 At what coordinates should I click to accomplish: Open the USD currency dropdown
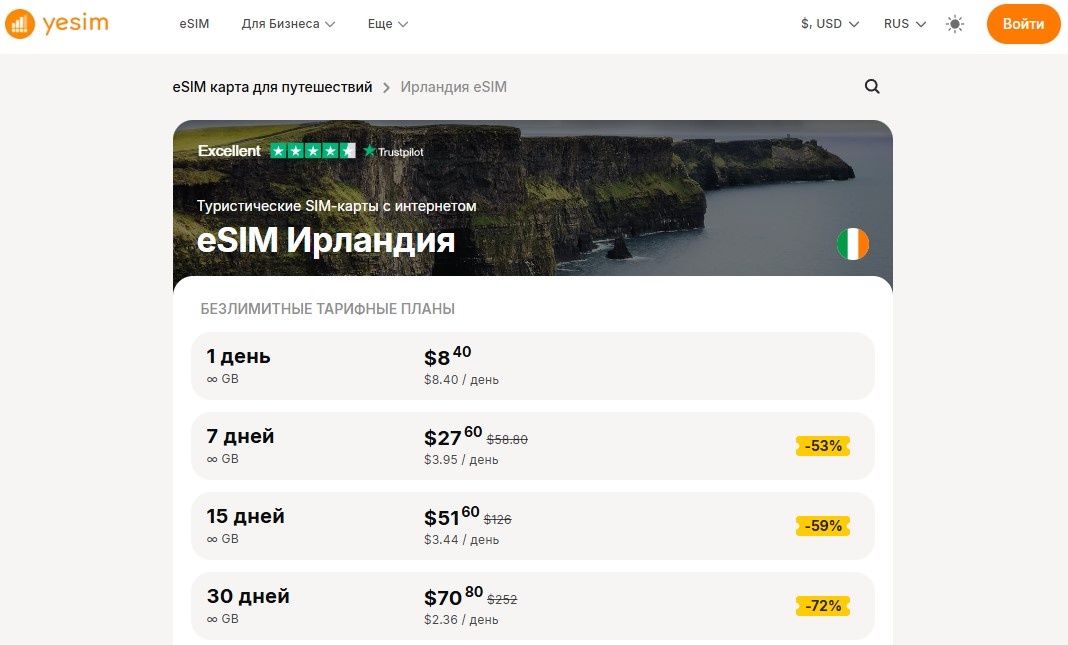coord(828,23)
